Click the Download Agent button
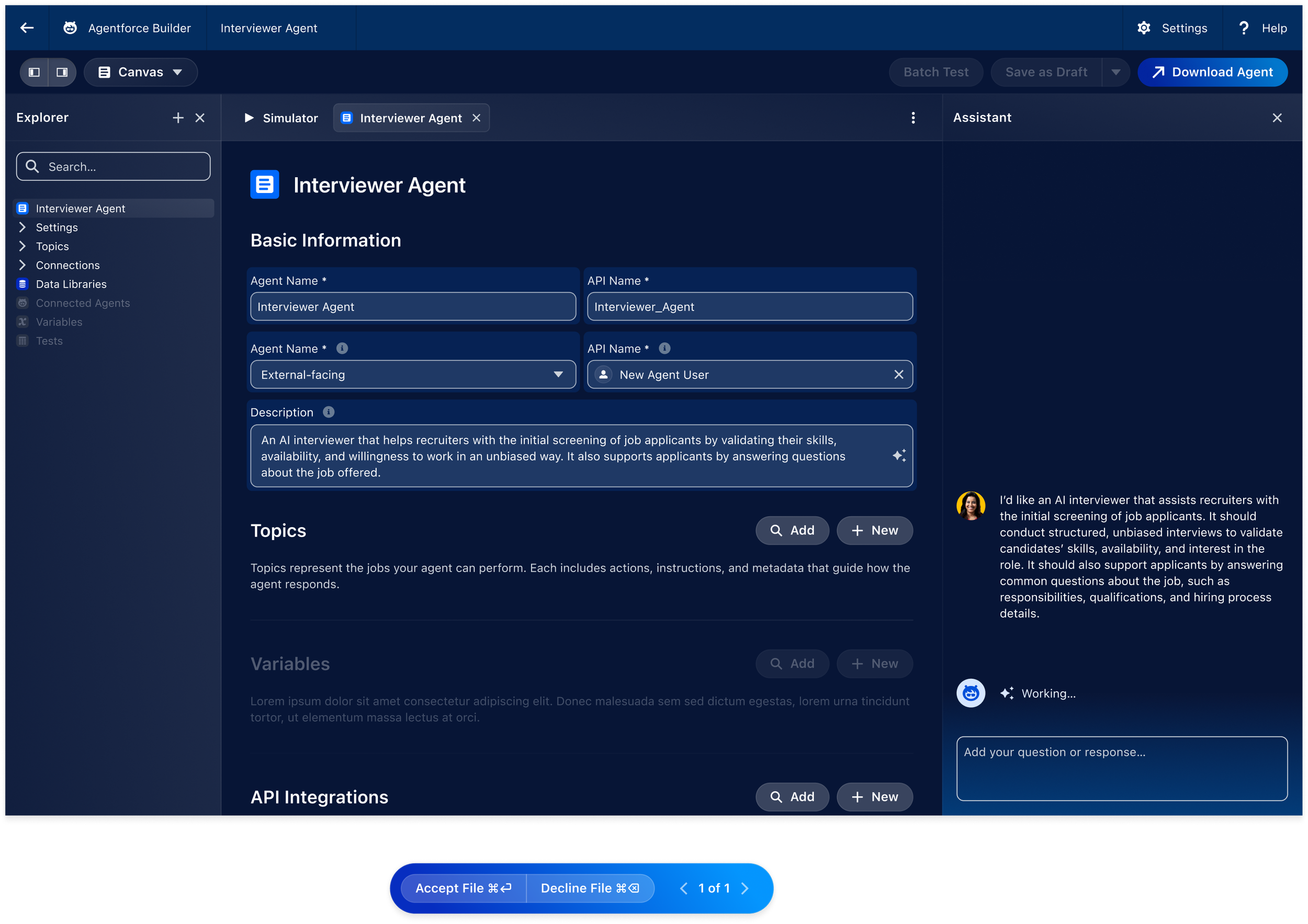Screen dimensions: 1308x924 1212,72
